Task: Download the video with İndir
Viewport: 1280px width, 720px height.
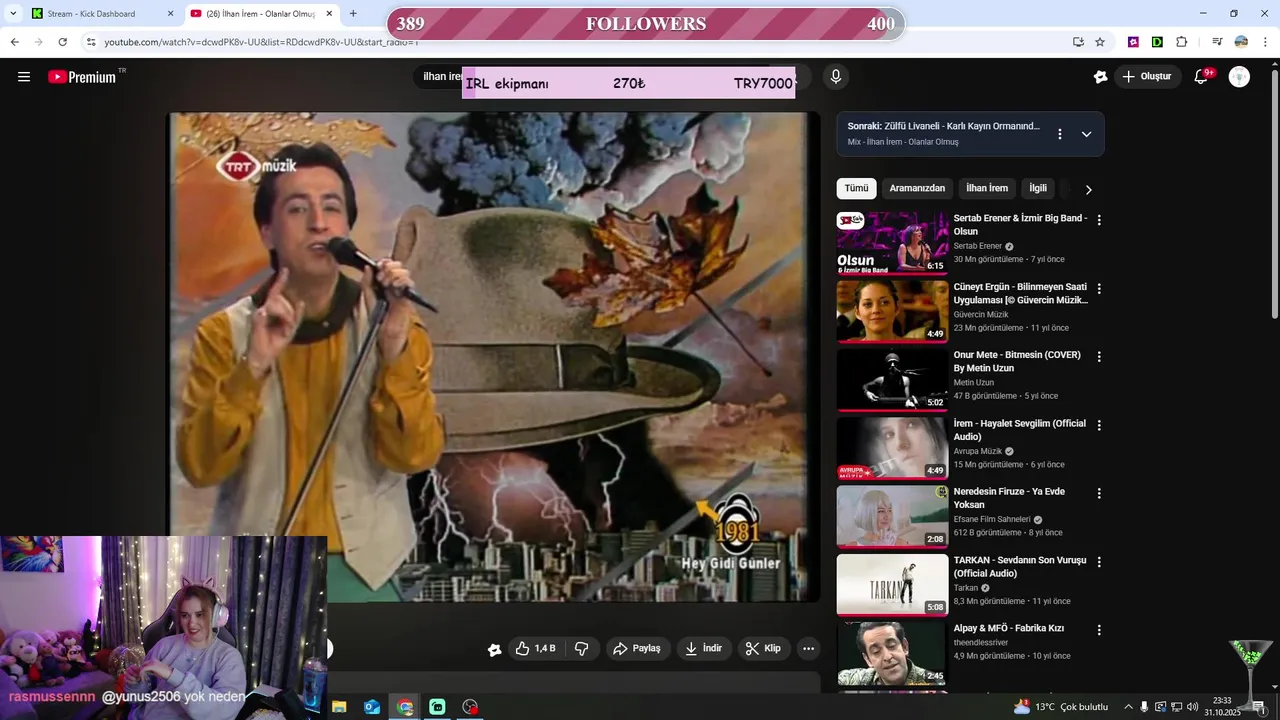Action: pyautogui.click(x=703, y=649)
